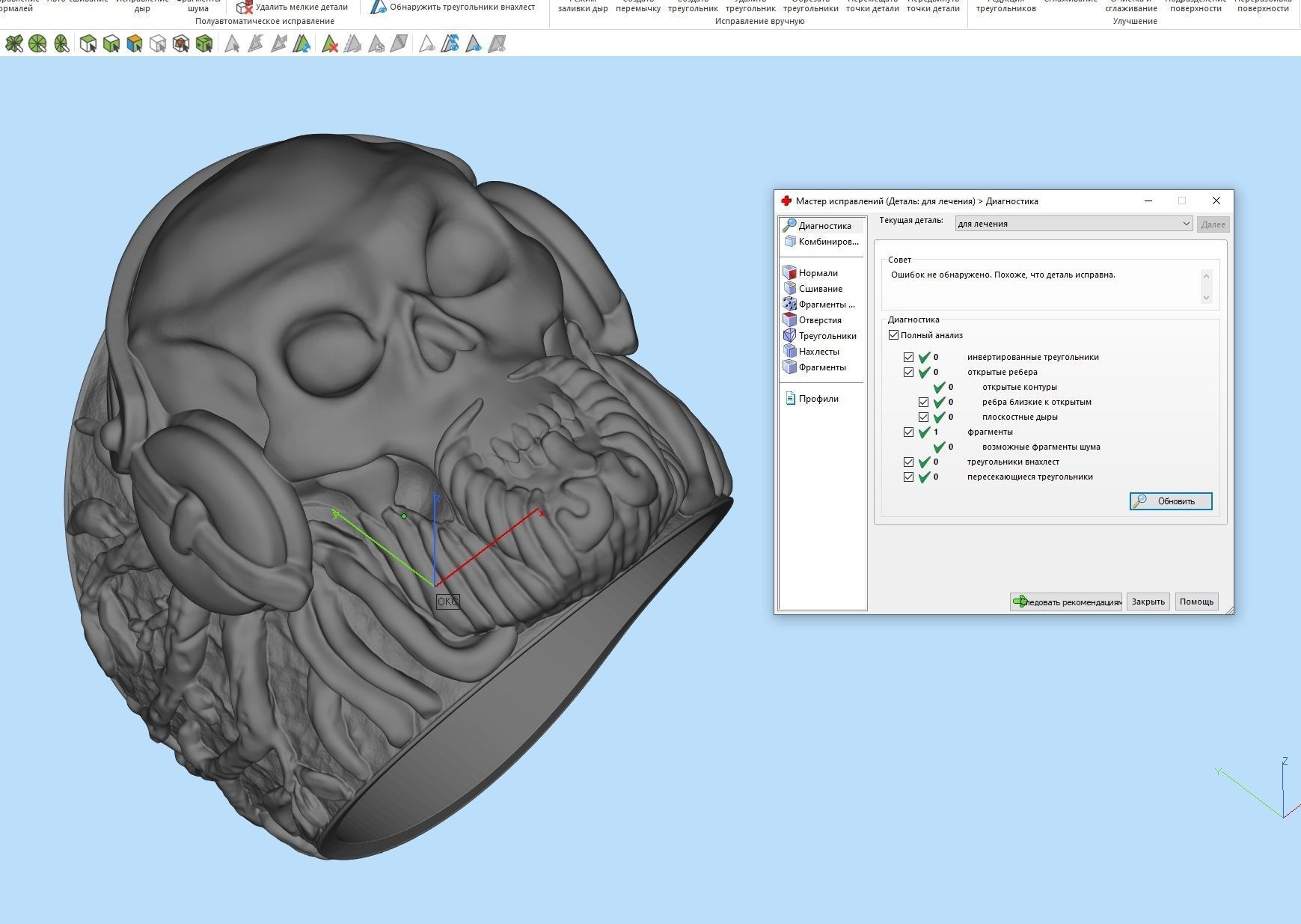The image size is (1301, 924).
Task: Close the Мастер исправлений dialog
Action: pos(1216,201)
